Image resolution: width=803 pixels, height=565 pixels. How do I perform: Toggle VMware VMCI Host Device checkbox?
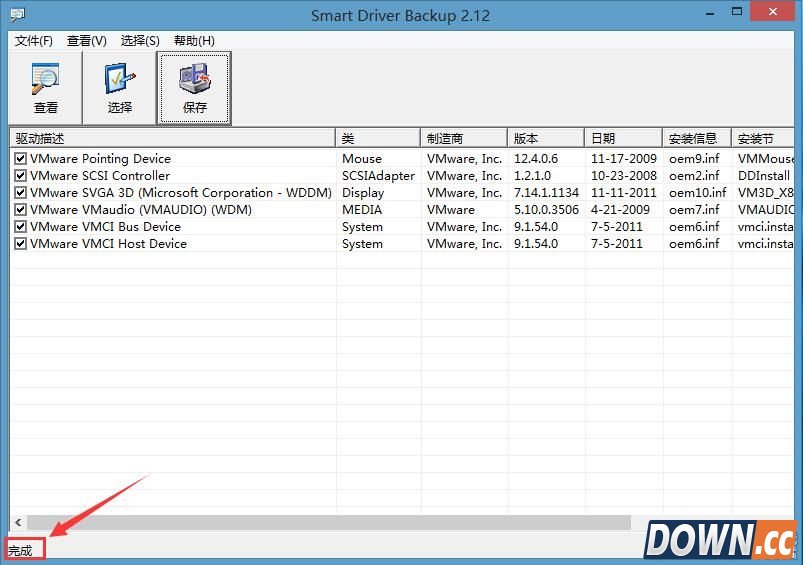[20, 244]
